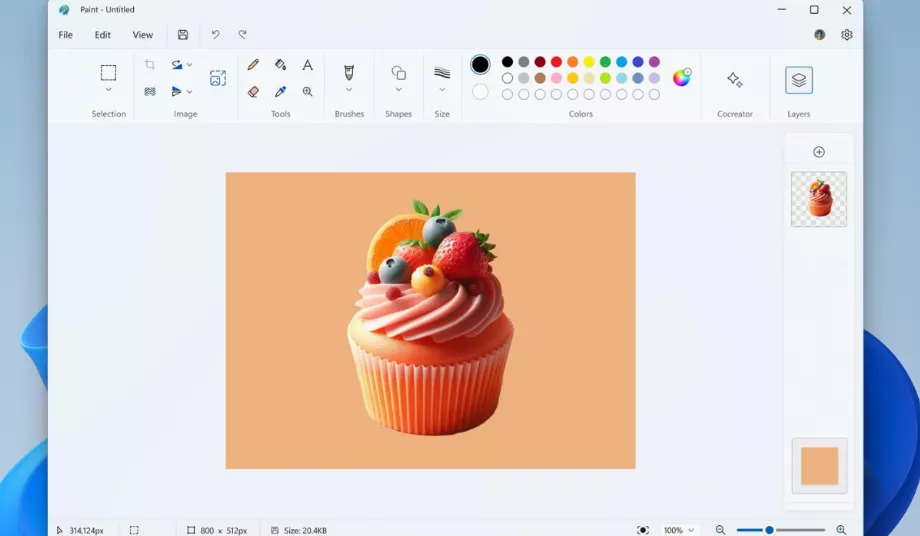Click the zoom in magnifier in status bar
The width and height of the screenshot is (920, 536).
[x=841, y=530]
